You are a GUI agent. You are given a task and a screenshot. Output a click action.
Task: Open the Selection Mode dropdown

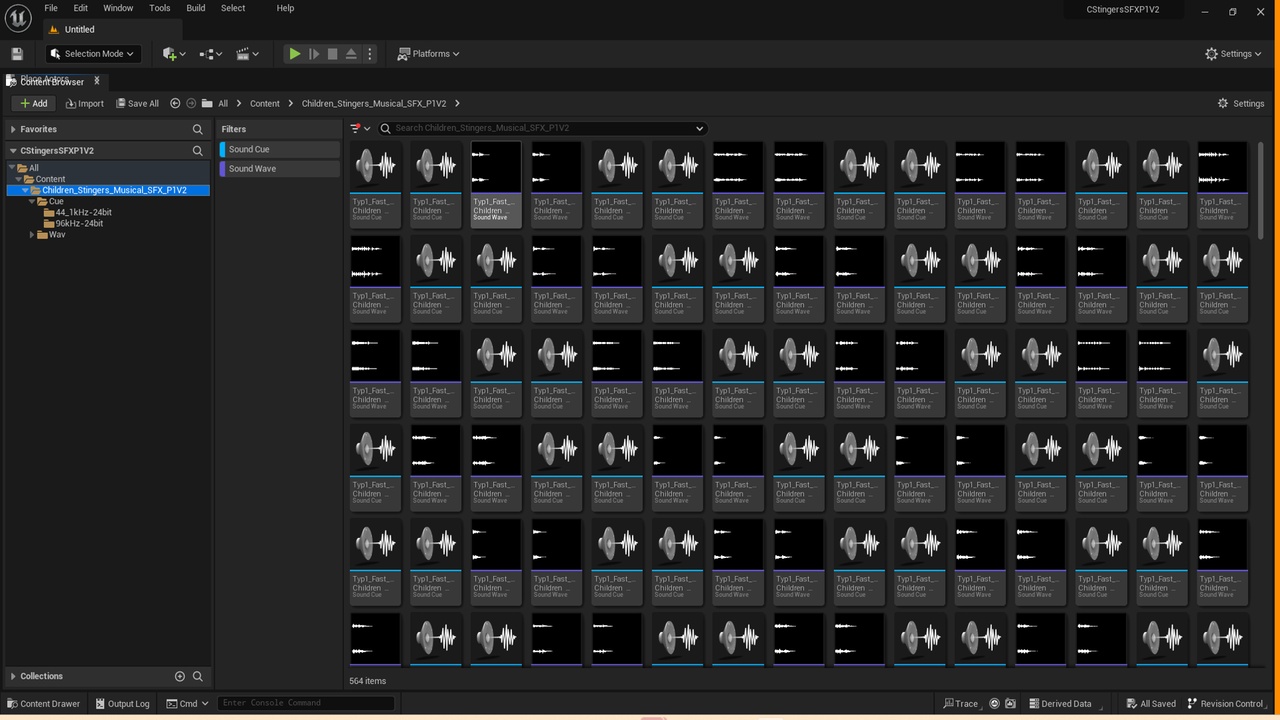pos(93,54)
